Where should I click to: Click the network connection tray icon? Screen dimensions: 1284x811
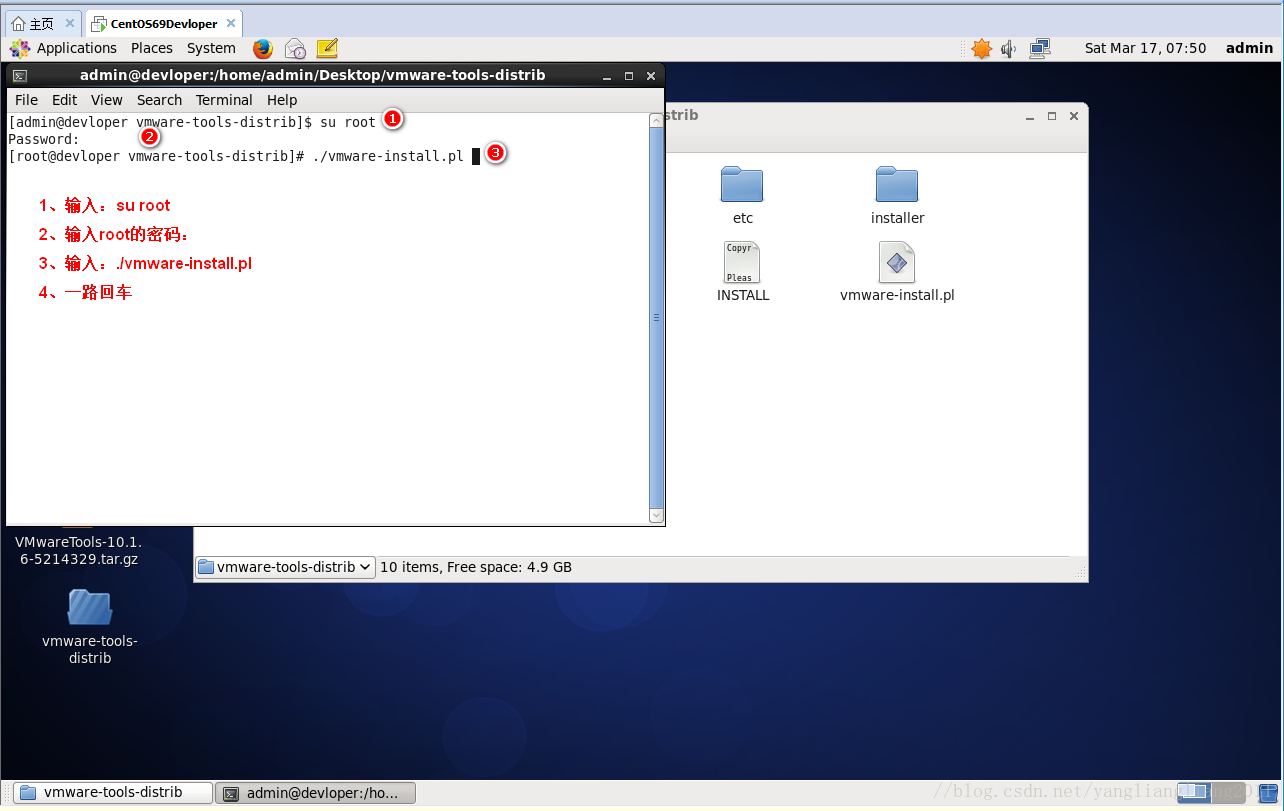click(x=1040, y=48)
